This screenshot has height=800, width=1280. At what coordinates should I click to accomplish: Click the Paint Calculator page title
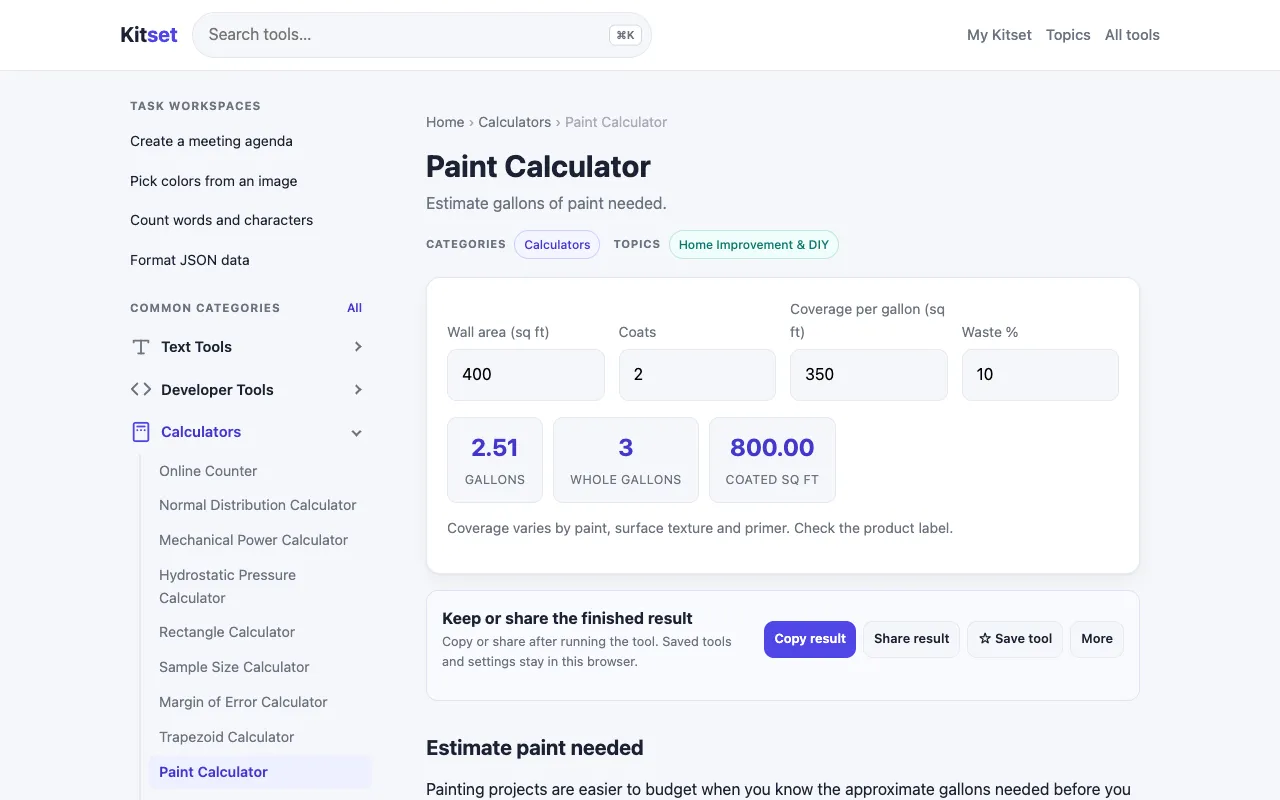[x=538, y=167]
